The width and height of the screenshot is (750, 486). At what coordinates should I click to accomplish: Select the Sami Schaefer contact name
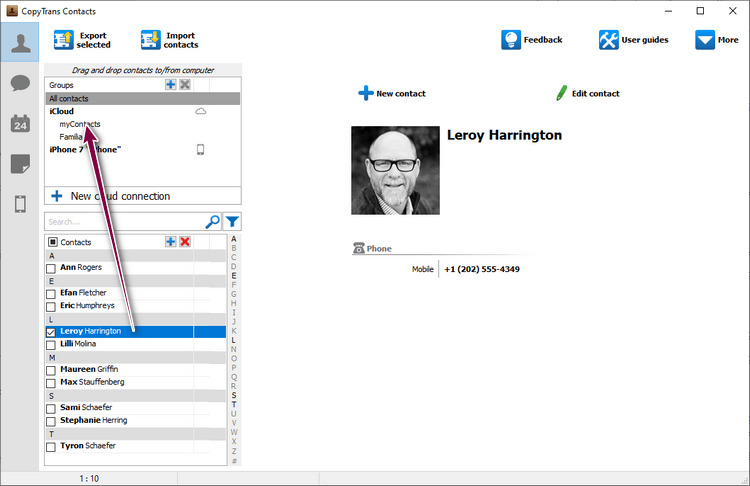tap(86, 407)
